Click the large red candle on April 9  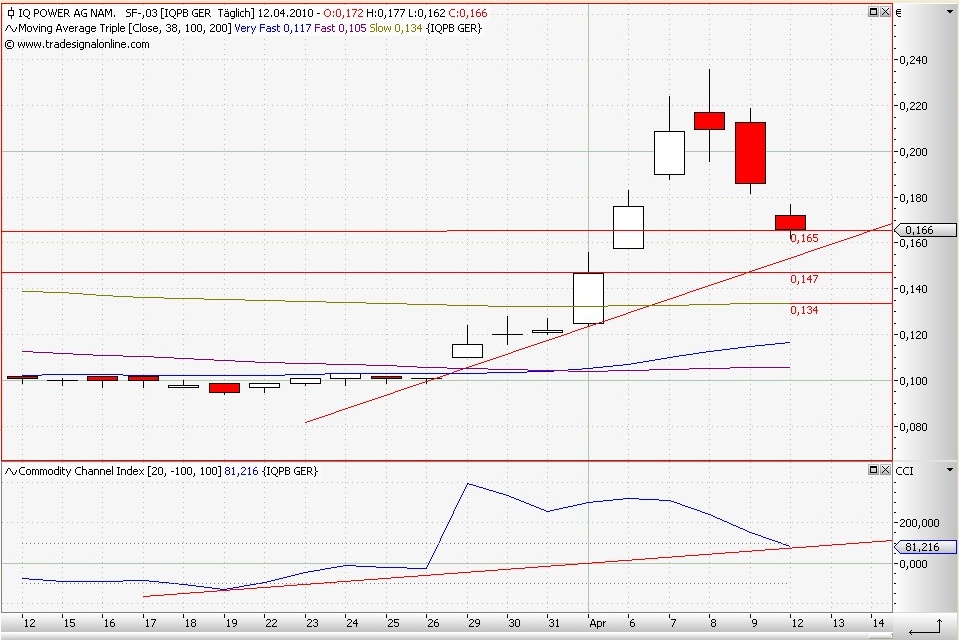pyautogui.click(x=750, y=153)
